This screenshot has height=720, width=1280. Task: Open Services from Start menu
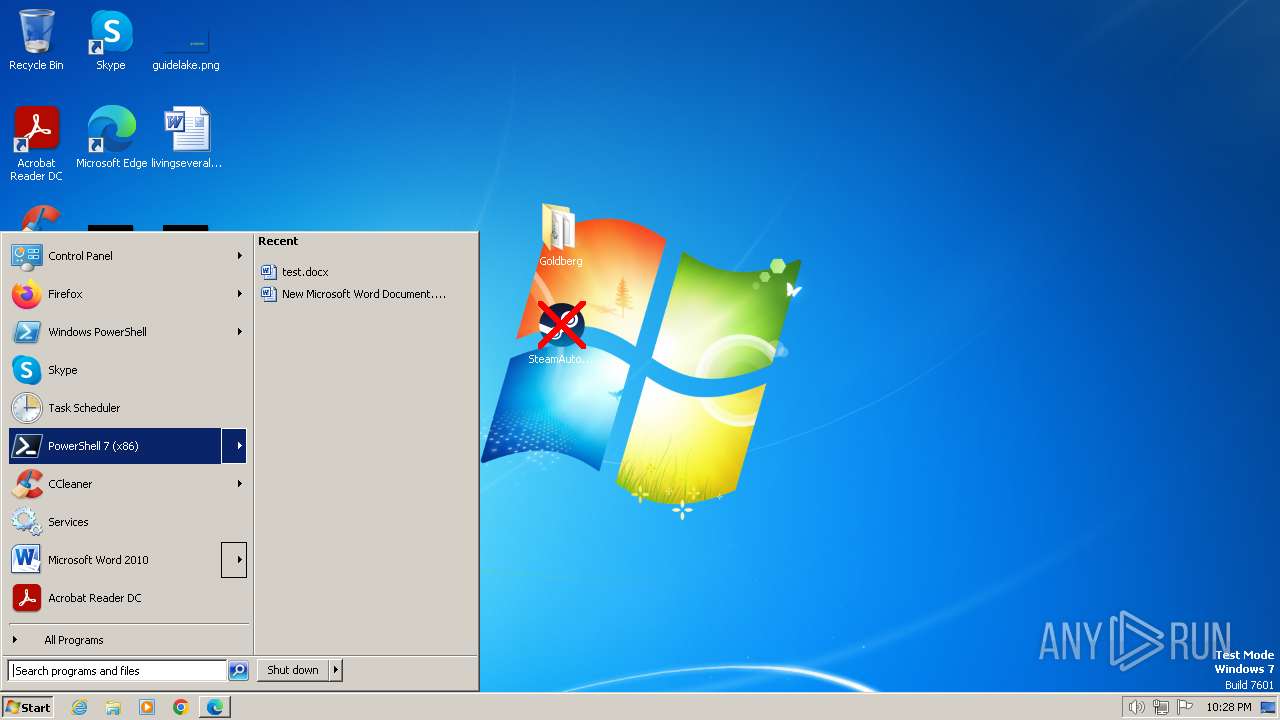pyautogui.click(x=127, y=522)
